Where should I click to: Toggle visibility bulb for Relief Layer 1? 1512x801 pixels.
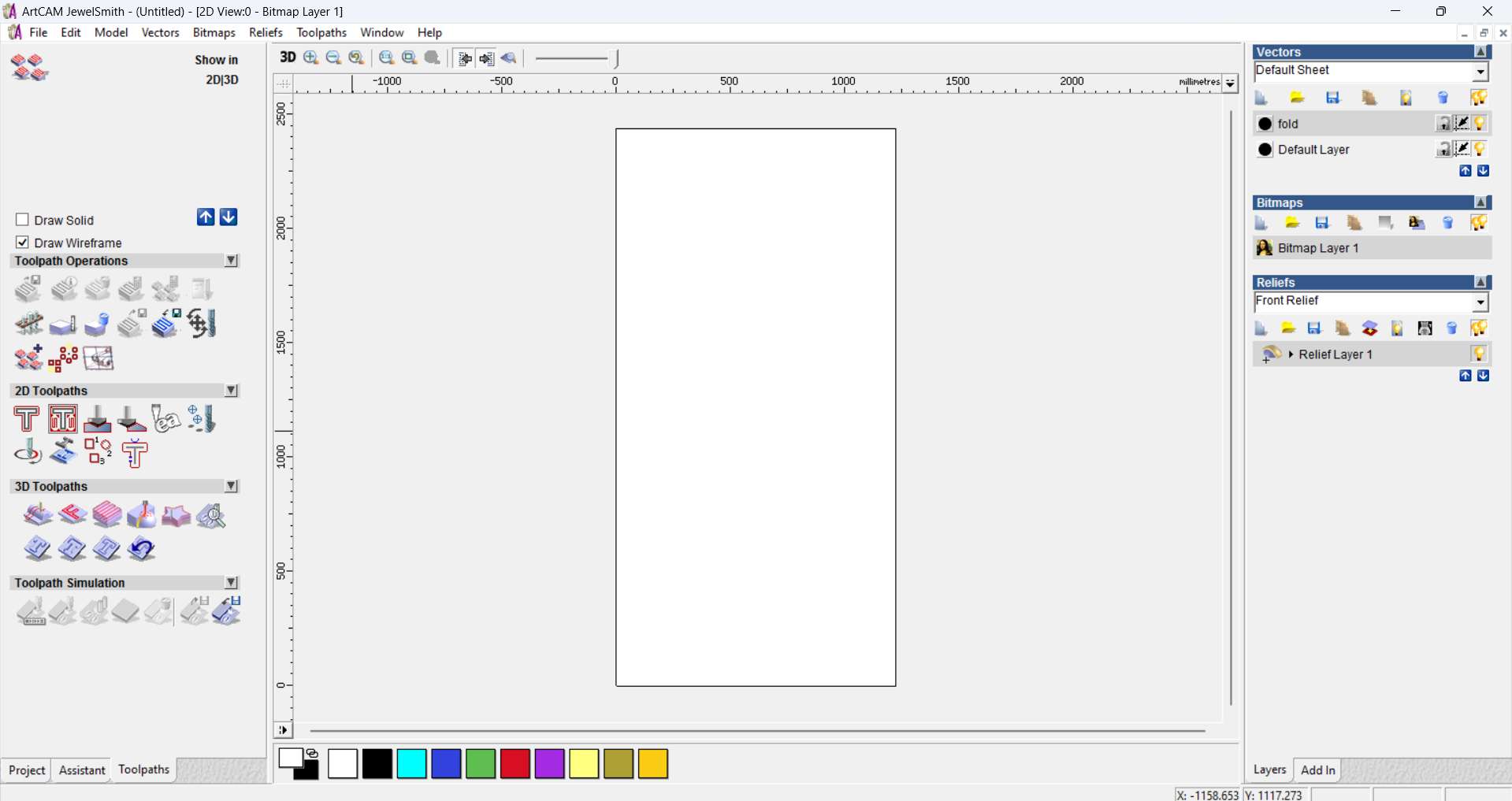(x=1480, y=354)
